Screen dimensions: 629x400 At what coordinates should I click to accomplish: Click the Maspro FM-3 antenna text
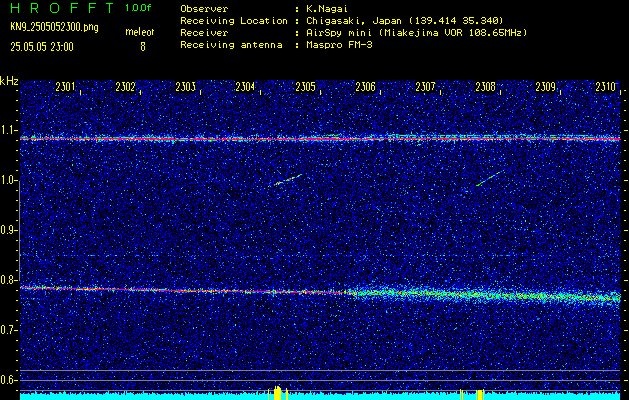pos(339,45)
